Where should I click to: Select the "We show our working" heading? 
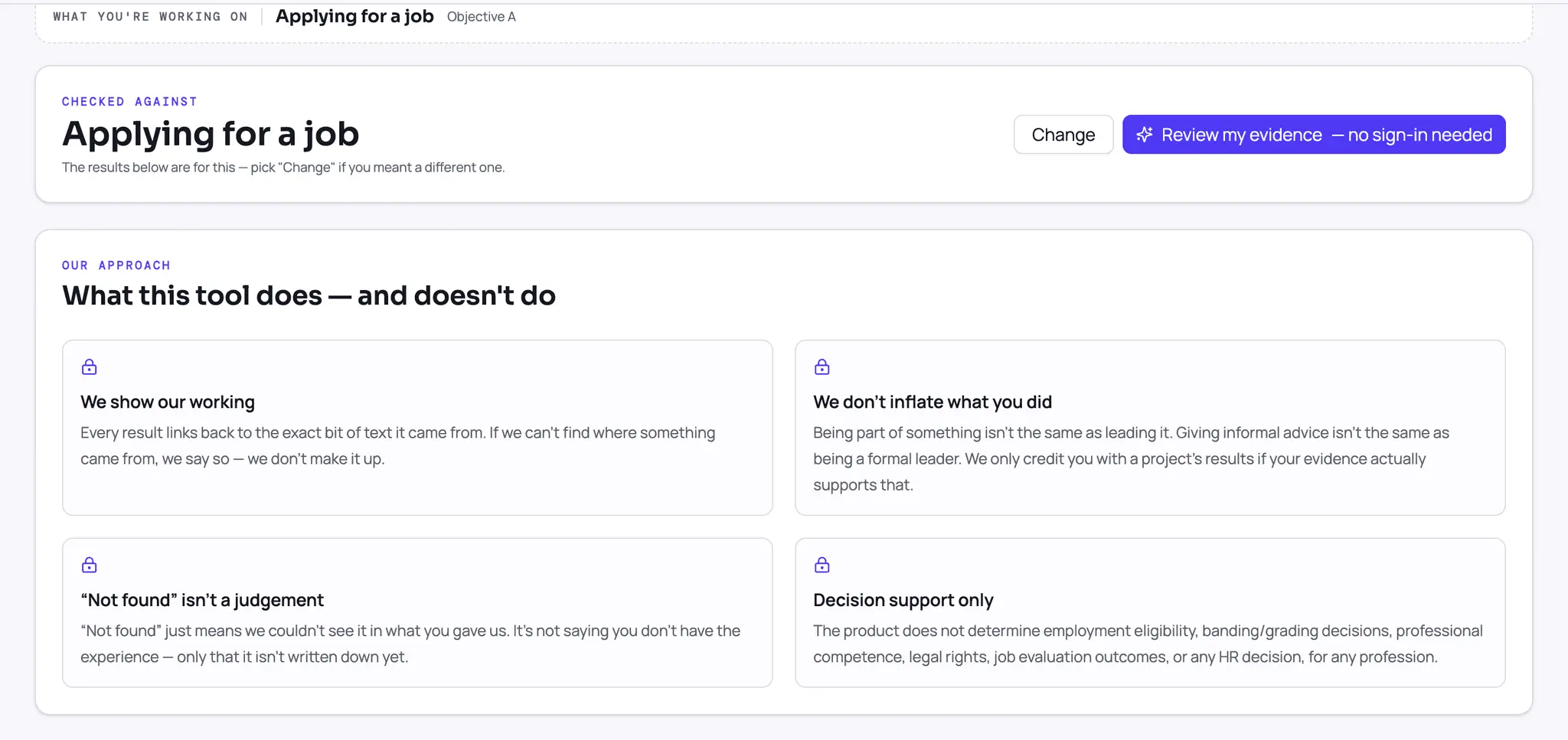click(x=168, y=402)
